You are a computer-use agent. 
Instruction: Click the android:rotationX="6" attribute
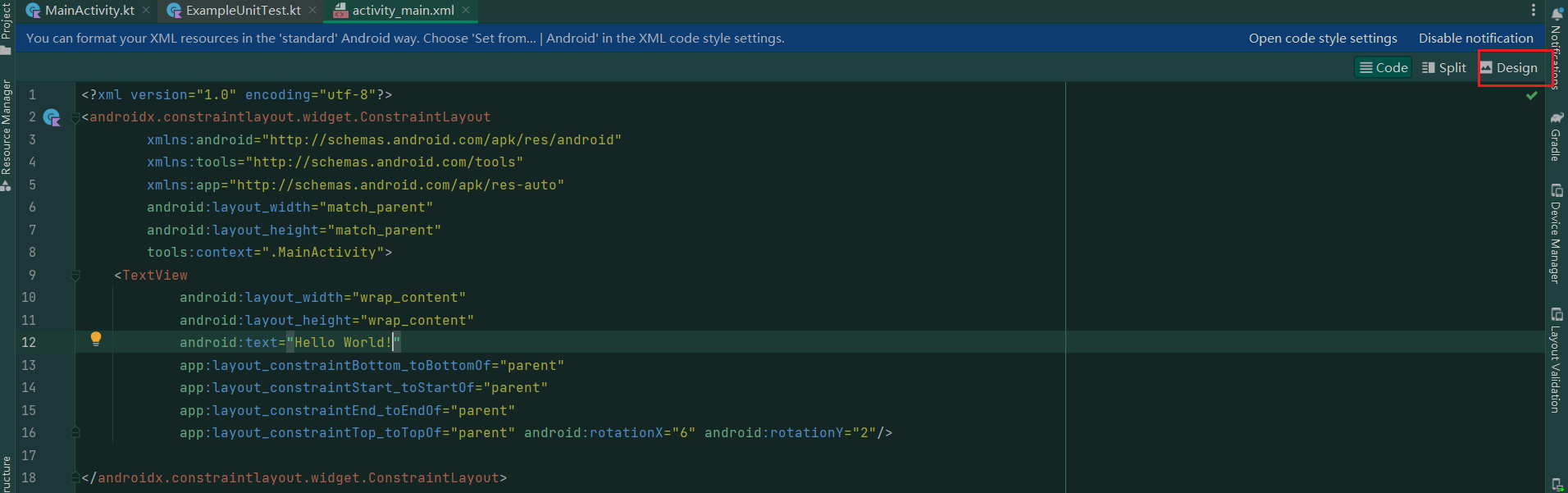609,432
